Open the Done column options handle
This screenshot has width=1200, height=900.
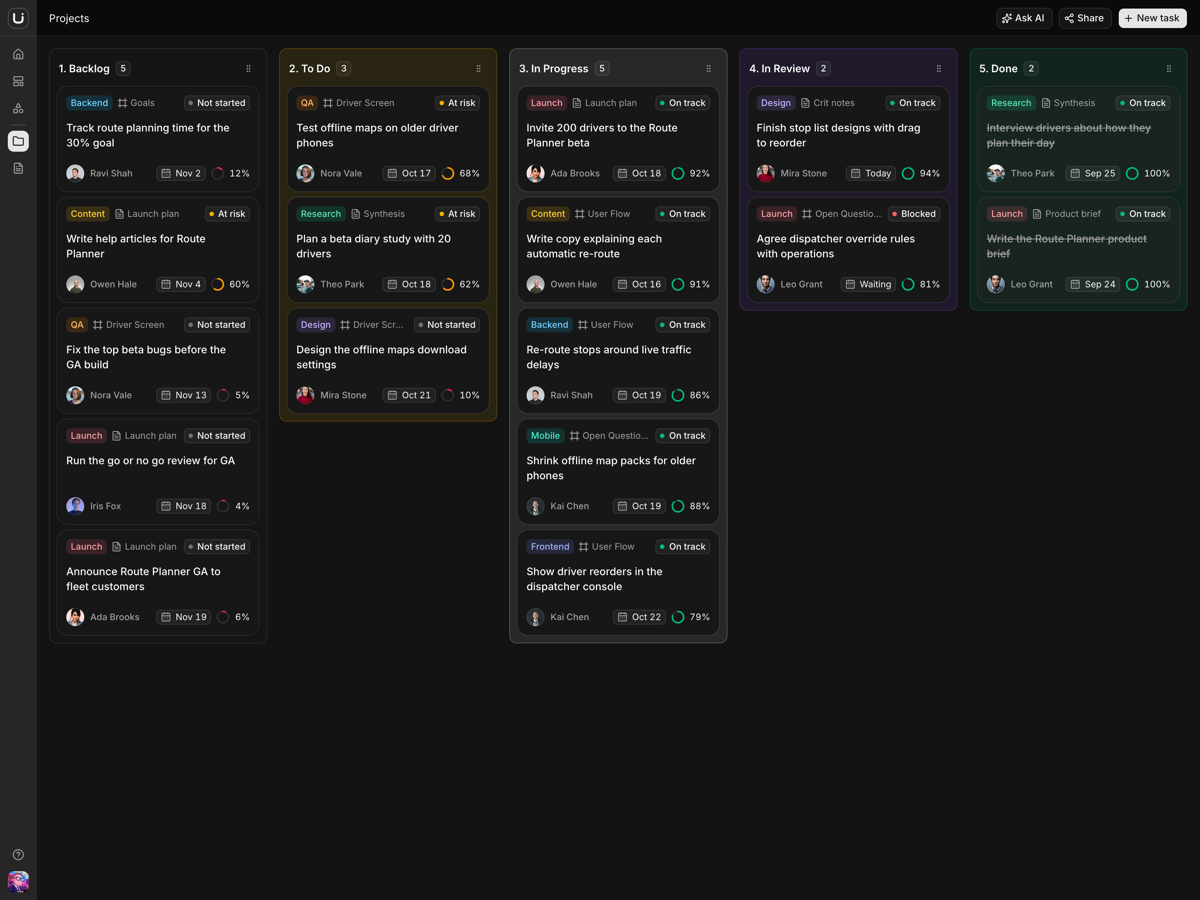click(x=1168, y=69)
